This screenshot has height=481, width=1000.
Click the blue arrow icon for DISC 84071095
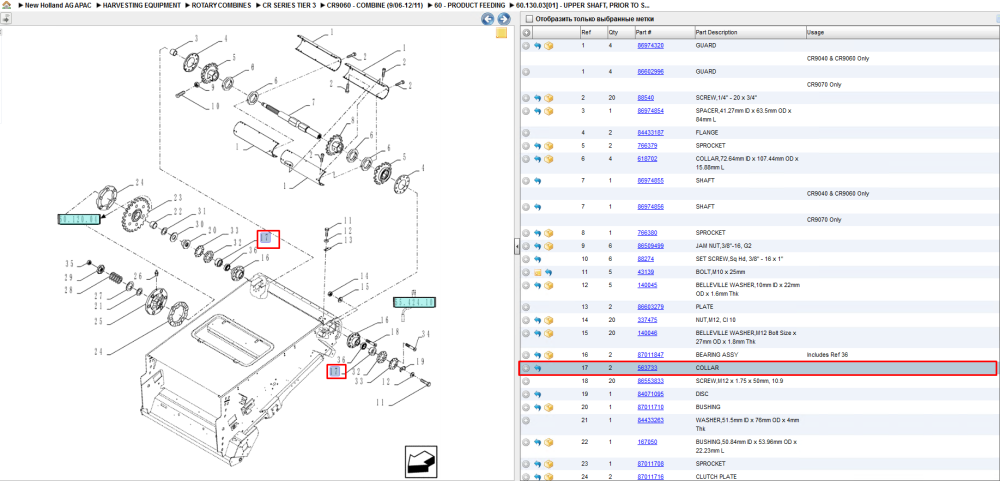(x=538, y=394)
